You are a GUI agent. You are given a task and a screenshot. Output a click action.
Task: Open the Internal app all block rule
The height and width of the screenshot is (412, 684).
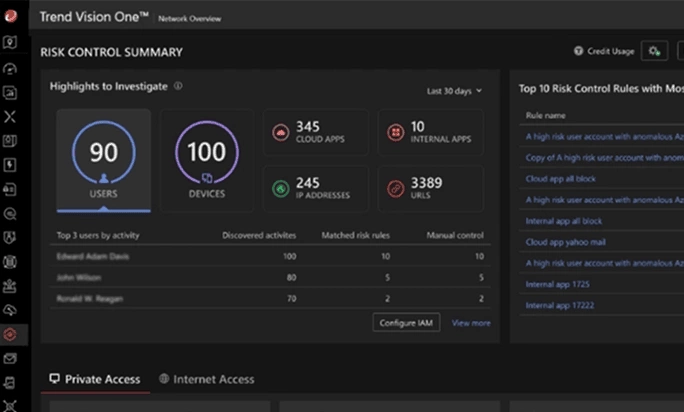click(x=564, y=221)
